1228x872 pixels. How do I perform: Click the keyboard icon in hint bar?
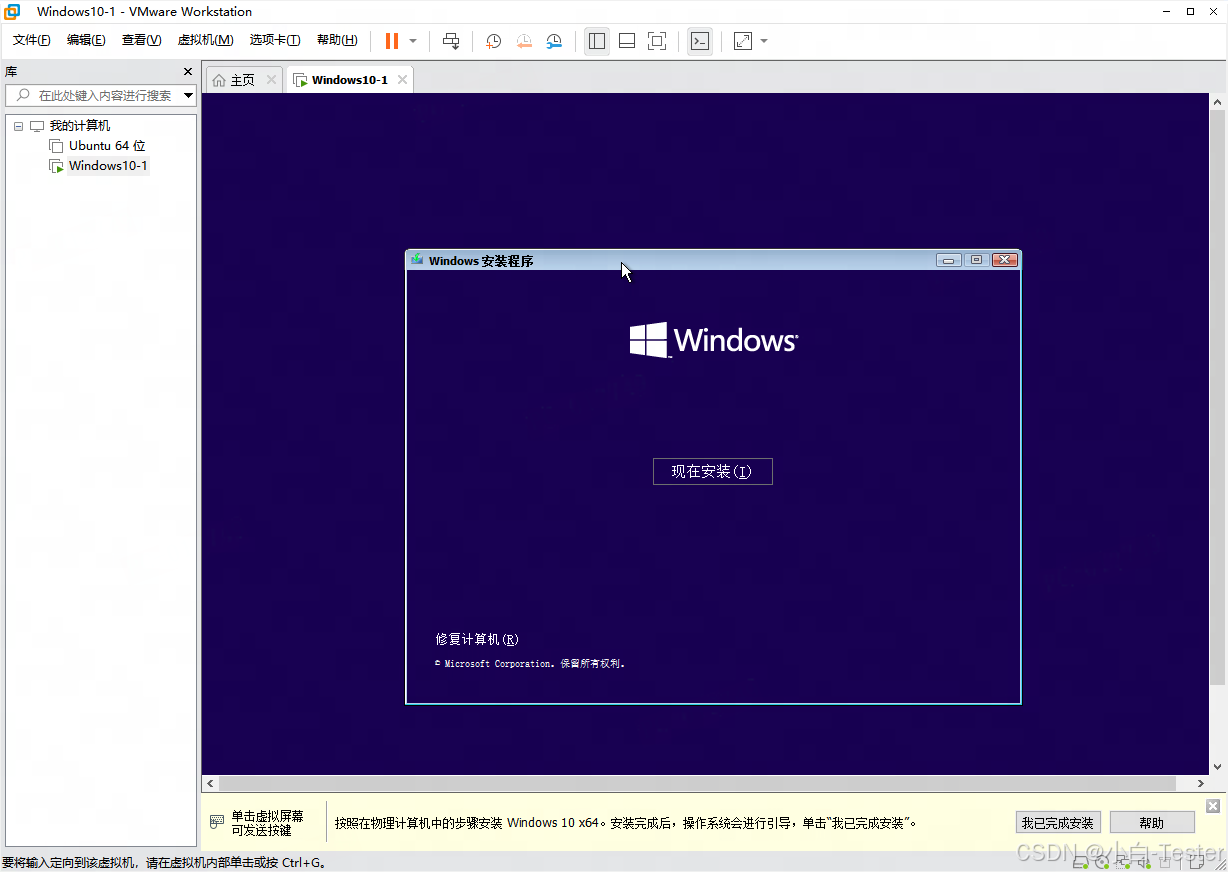coord(217,821)
